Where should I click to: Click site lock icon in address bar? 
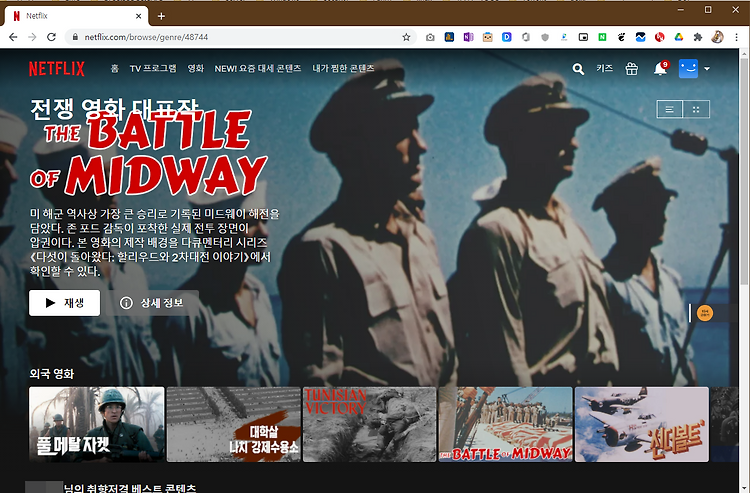75,37
